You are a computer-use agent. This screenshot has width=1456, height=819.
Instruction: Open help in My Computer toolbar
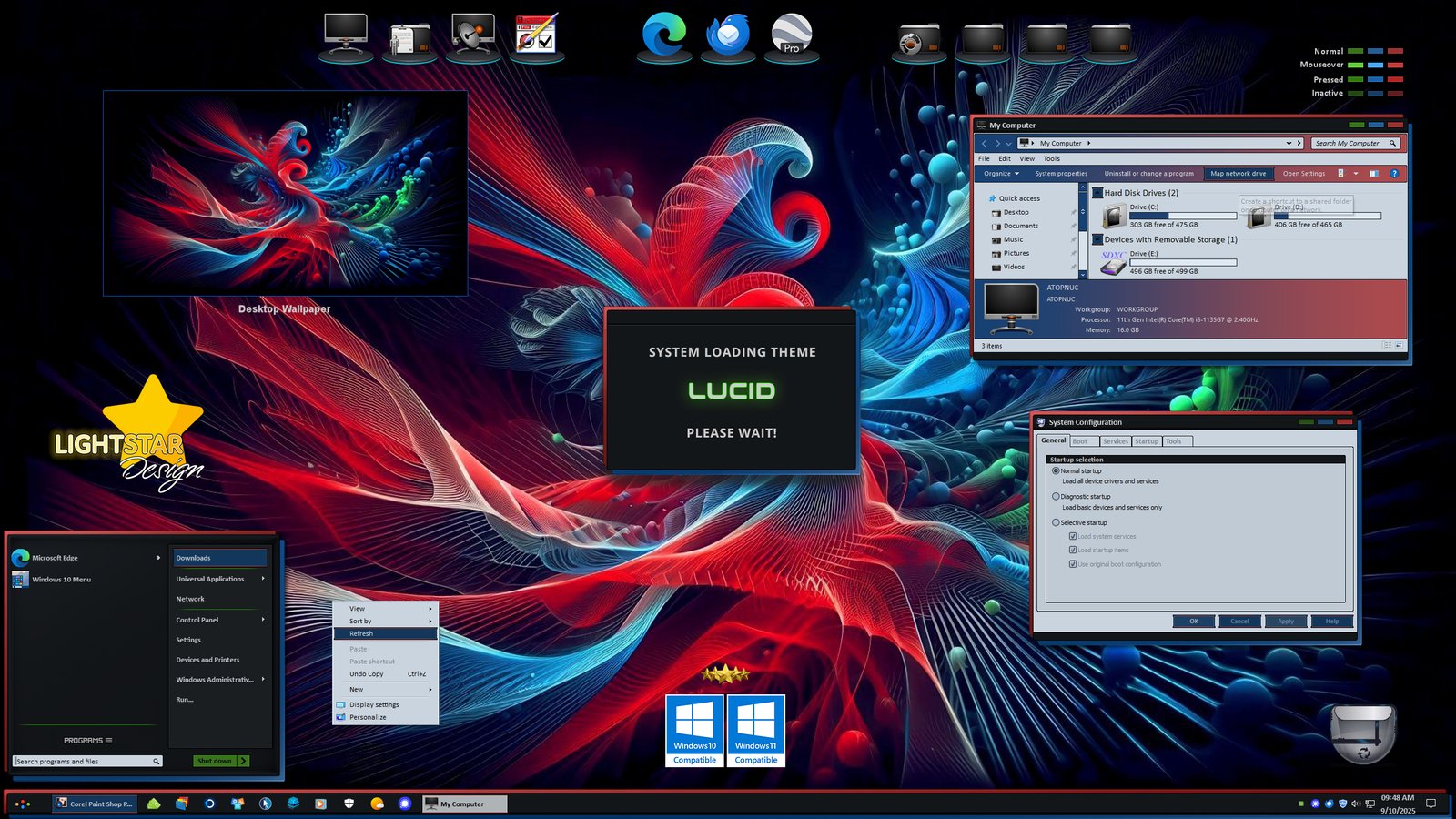[1394, 173]
